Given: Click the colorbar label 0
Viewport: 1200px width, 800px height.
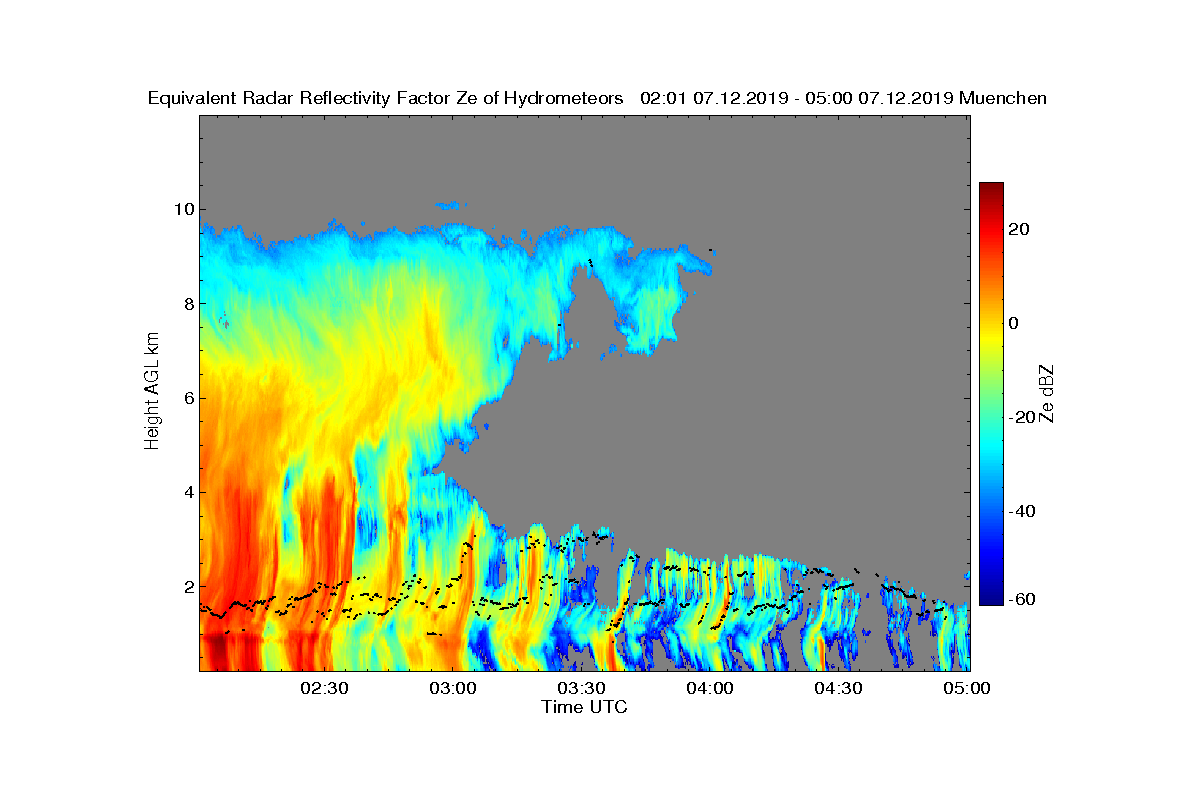Looking at the screenshot, I should (x=1015, y=323).
